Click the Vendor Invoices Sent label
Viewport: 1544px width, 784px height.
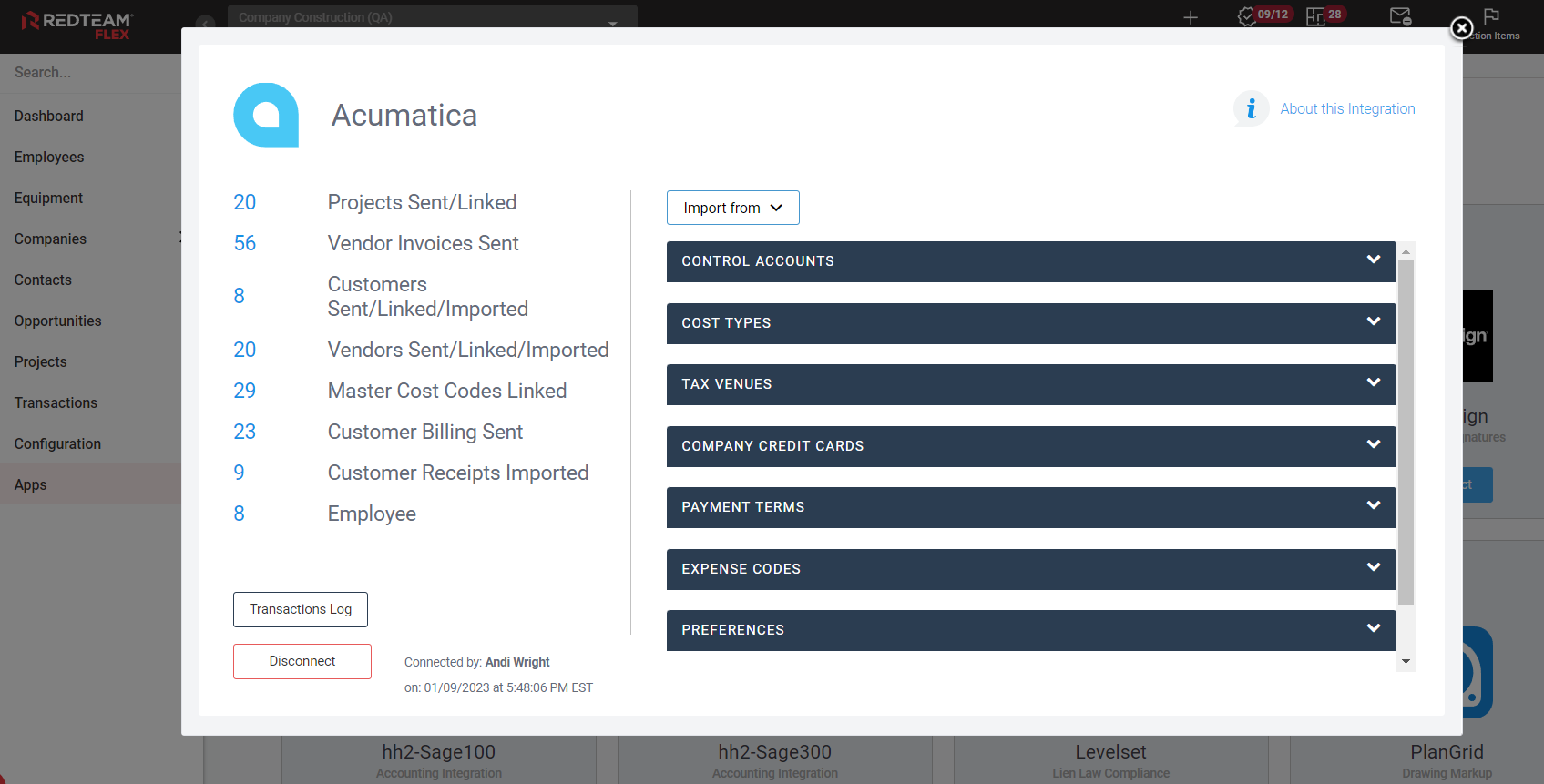point(423,243)
